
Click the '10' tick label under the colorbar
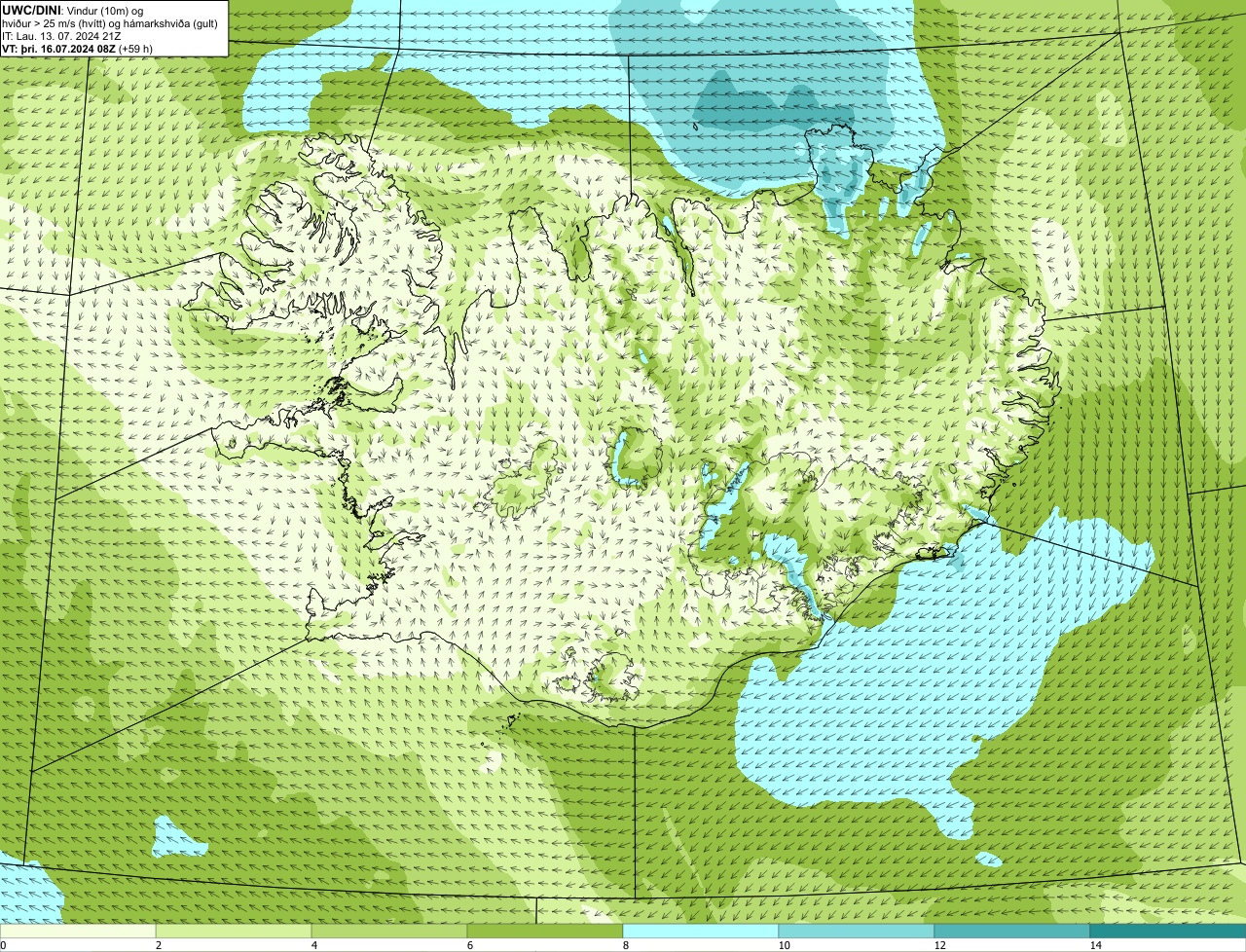tap(784, 945)
